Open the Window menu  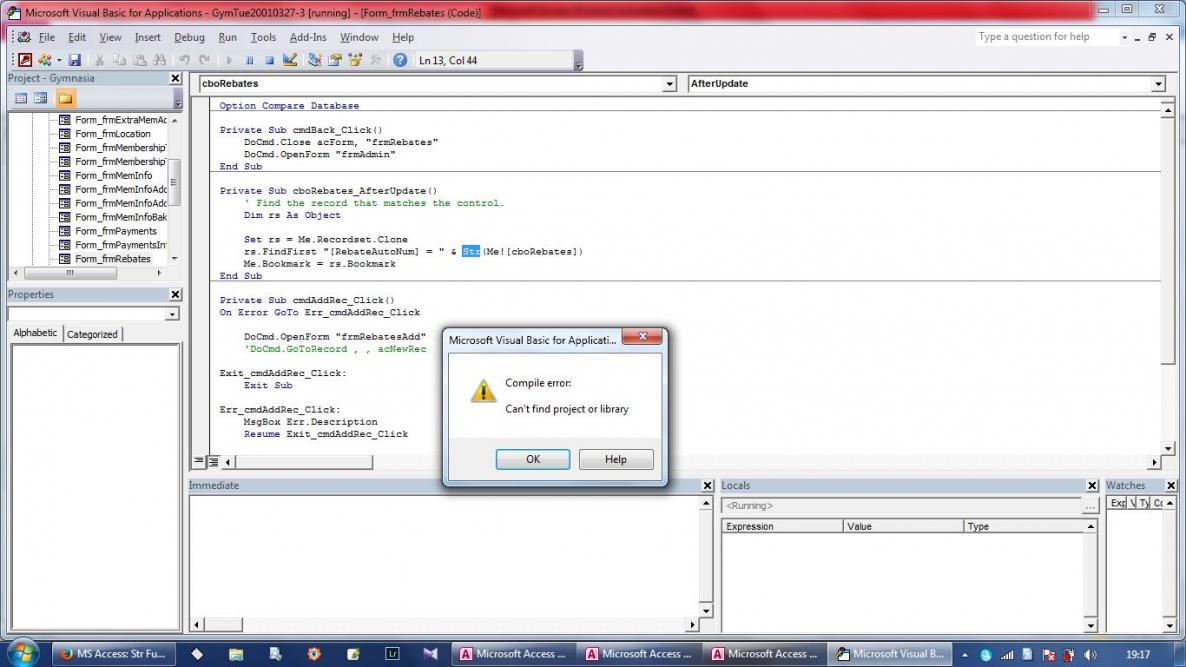tap(359, 37)
